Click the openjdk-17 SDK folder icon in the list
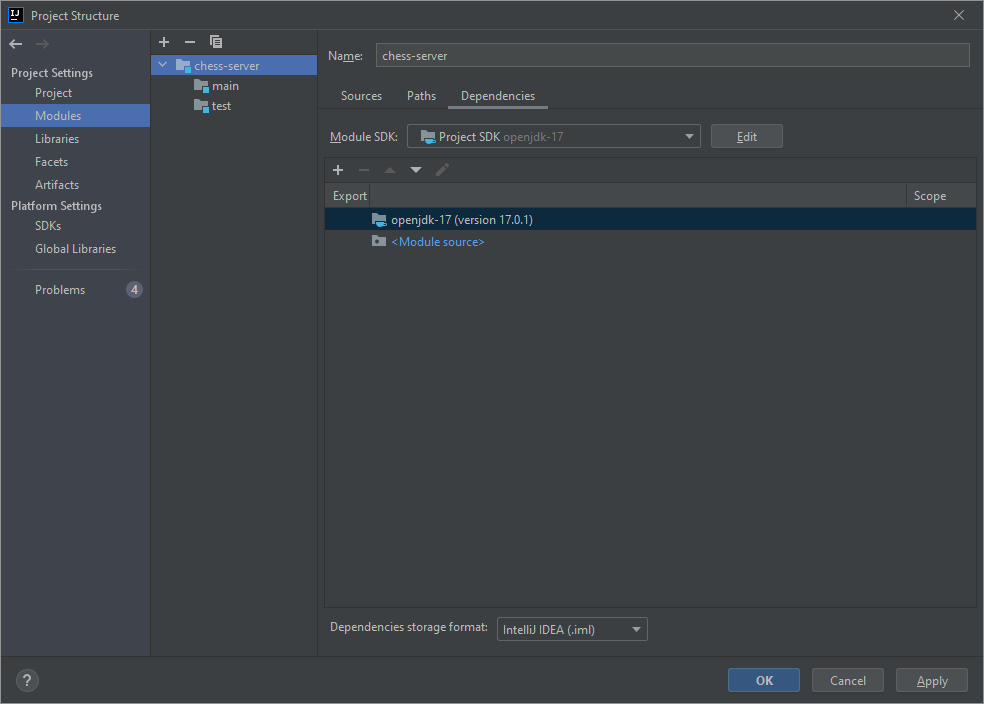The width and height of the screenshot is (984, 704). 379,220
